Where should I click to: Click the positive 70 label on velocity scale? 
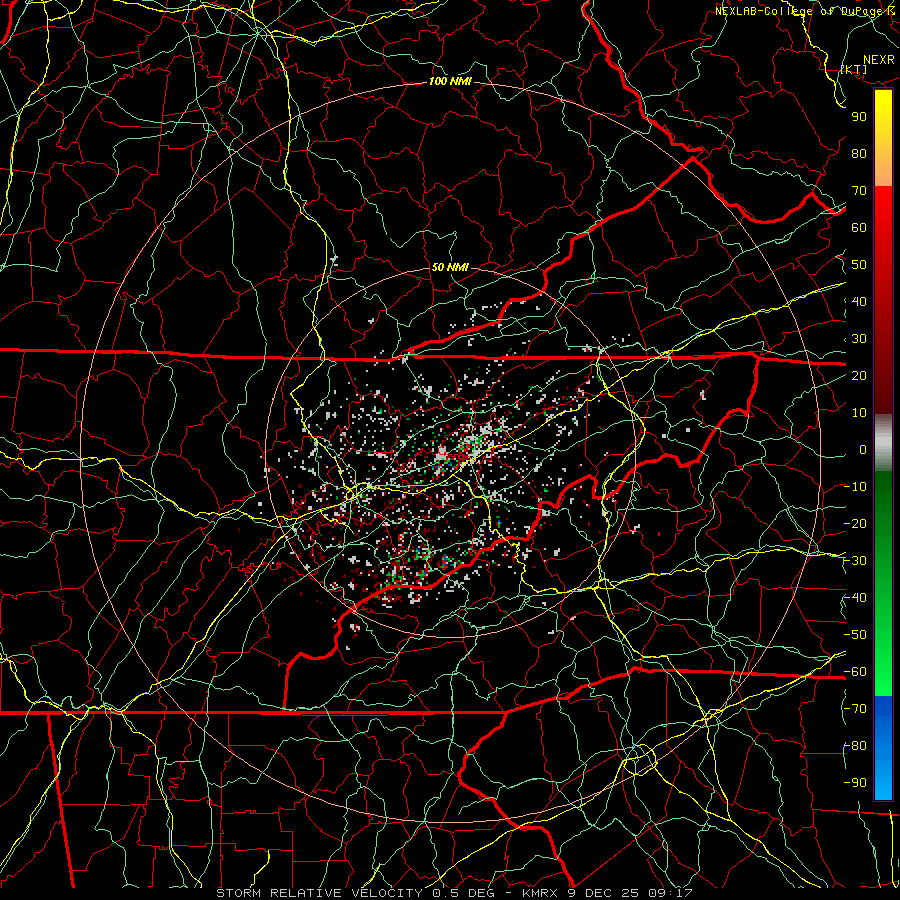[x=859, y=191]
